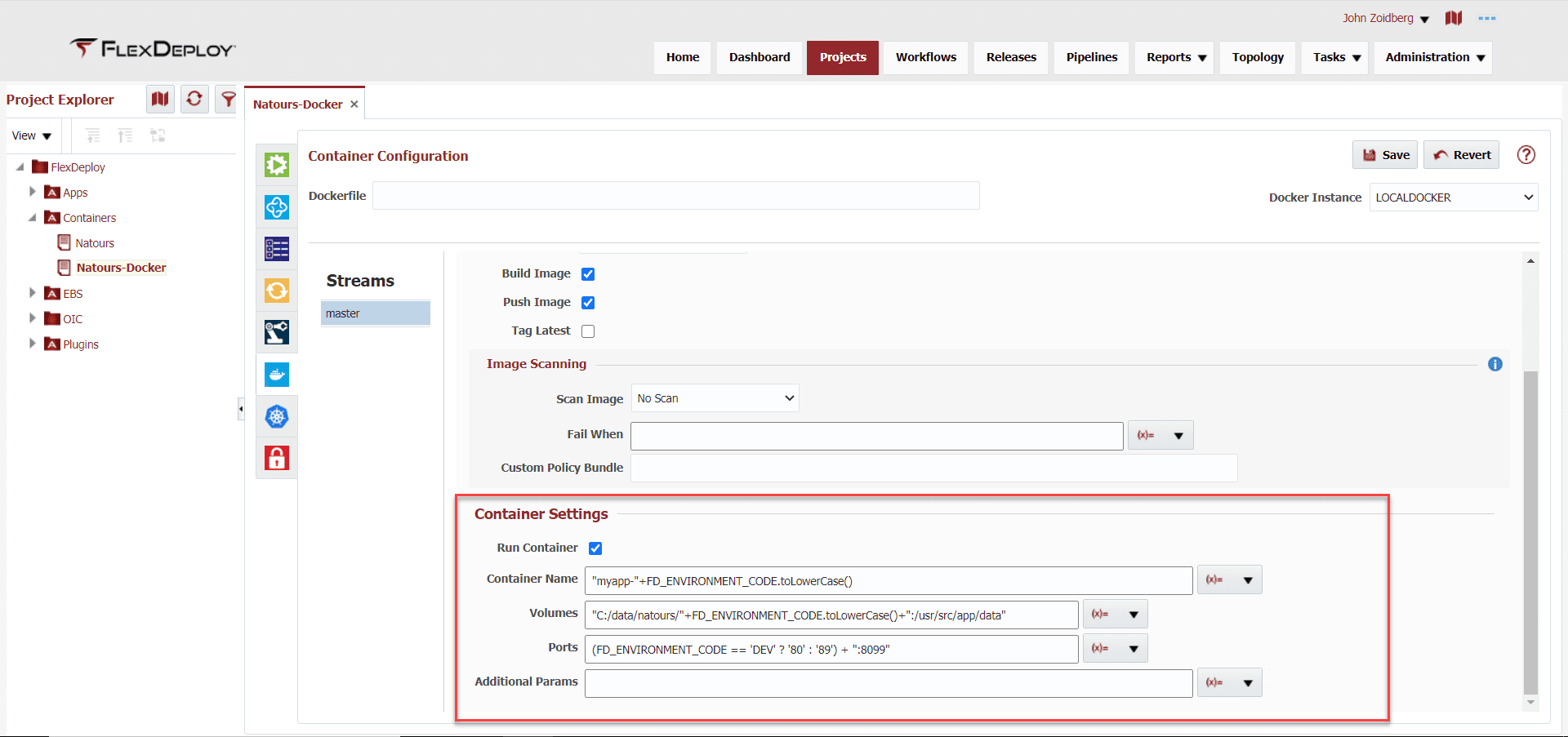Expand the EBS folder
Image resolution: width=1568 pixels, height=737 pixels.
33,293
